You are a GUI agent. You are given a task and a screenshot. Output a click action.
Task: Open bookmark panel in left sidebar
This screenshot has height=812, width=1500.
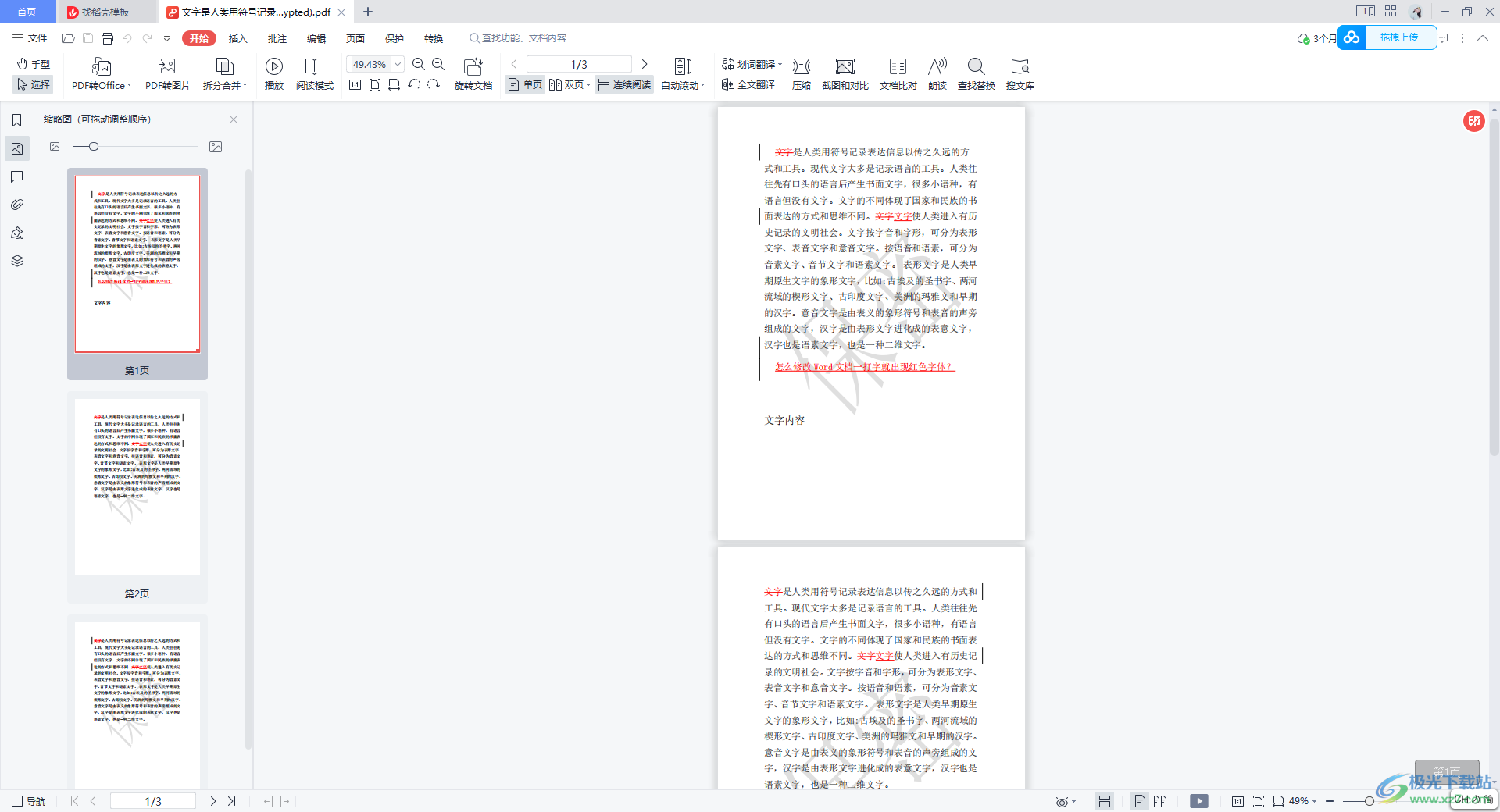click(16, 120)
